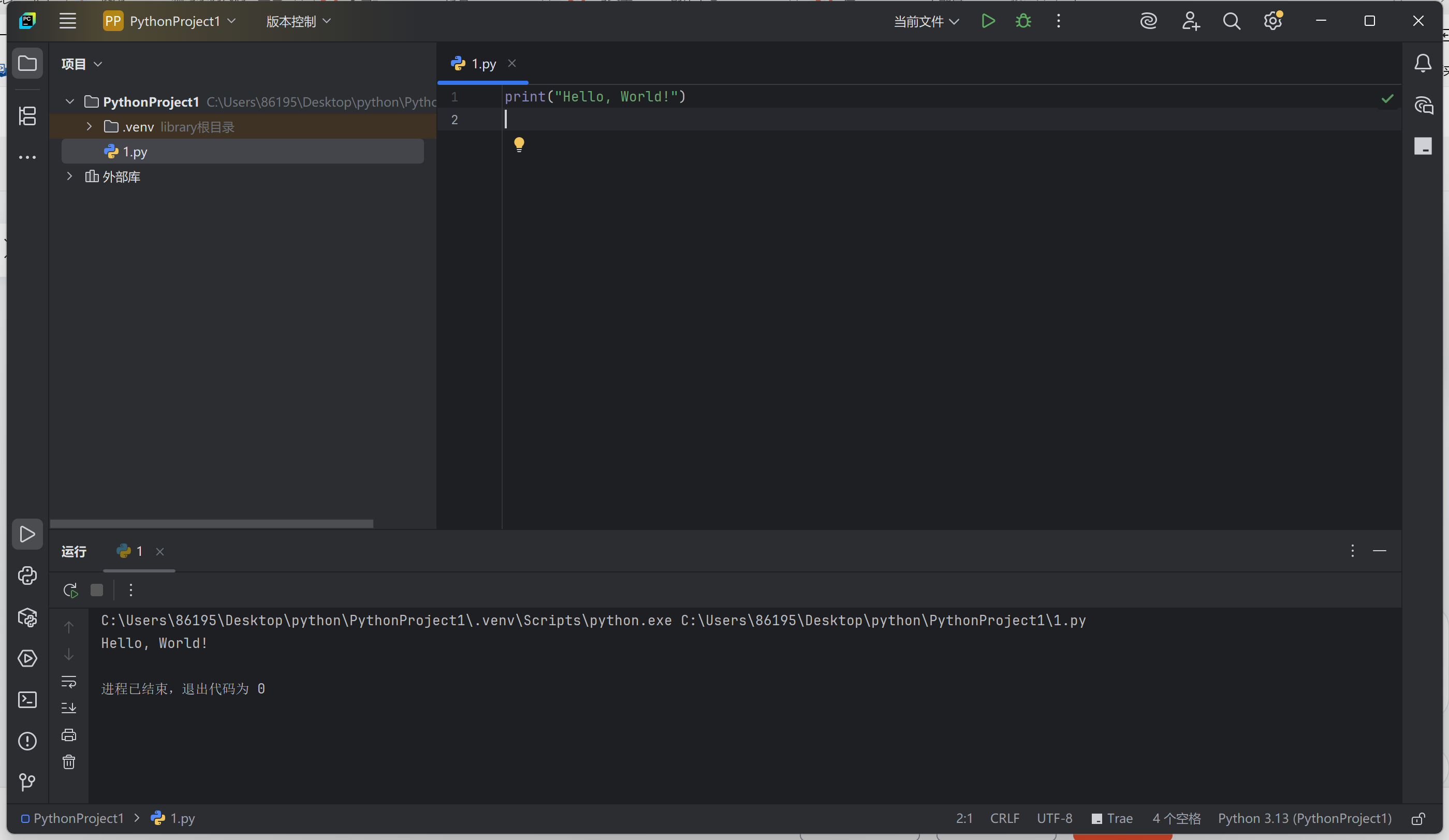Screen dimensions: 1449x840
Task: Open the 版本控制 menu
Action: tap(298, 22)
